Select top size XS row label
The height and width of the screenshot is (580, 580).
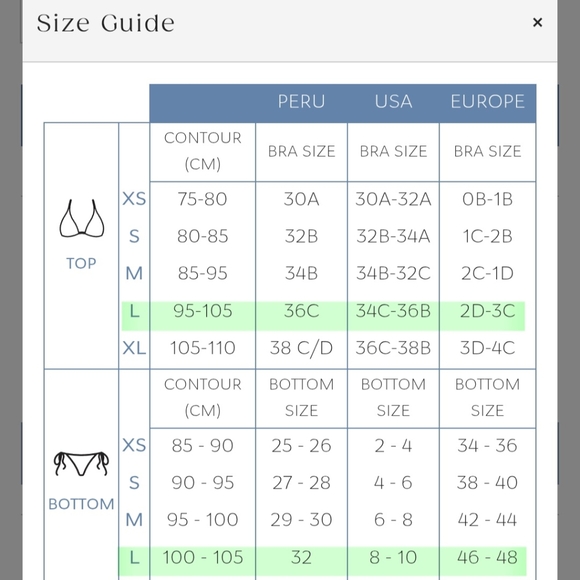tap(134, 199)
